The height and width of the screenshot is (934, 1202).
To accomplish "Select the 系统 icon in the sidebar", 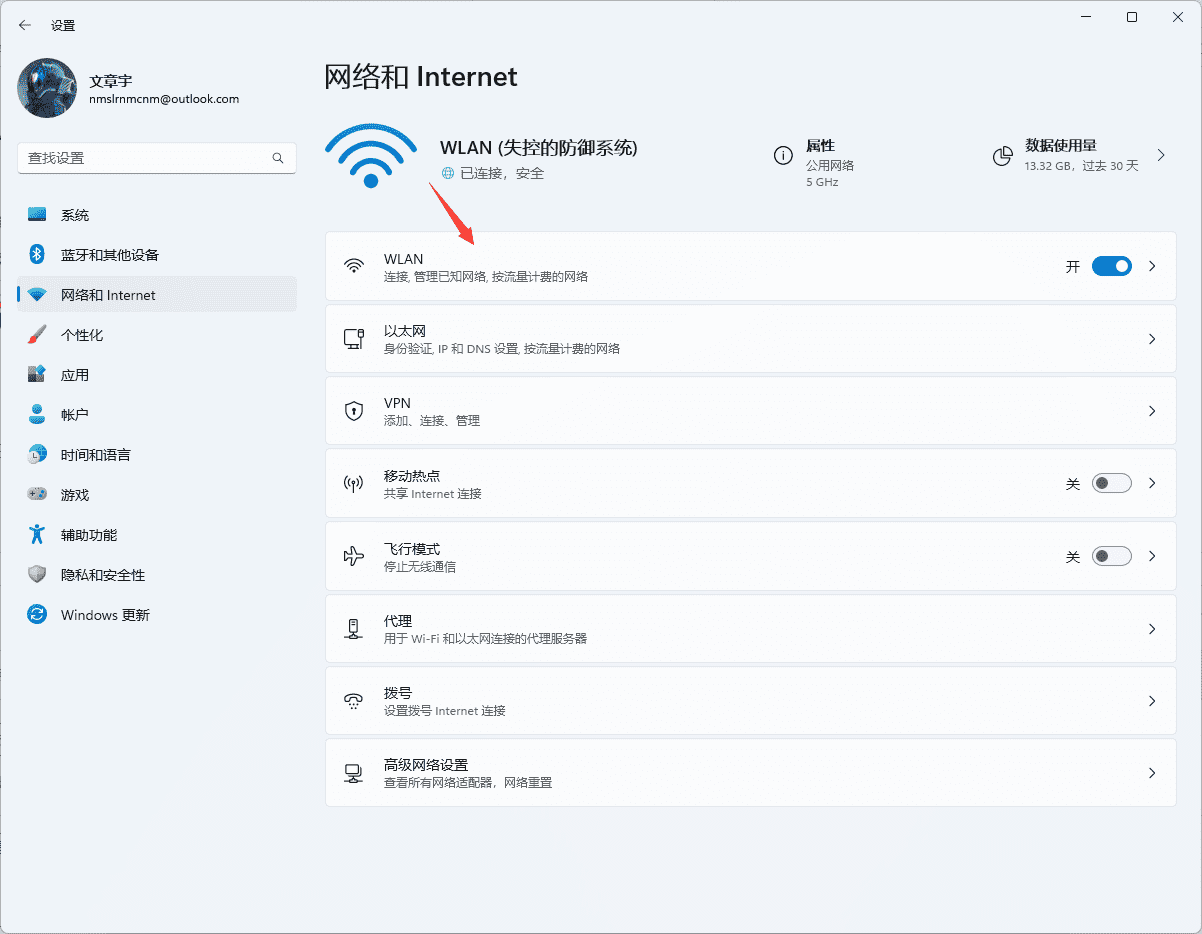I will [x=36, y=214].
